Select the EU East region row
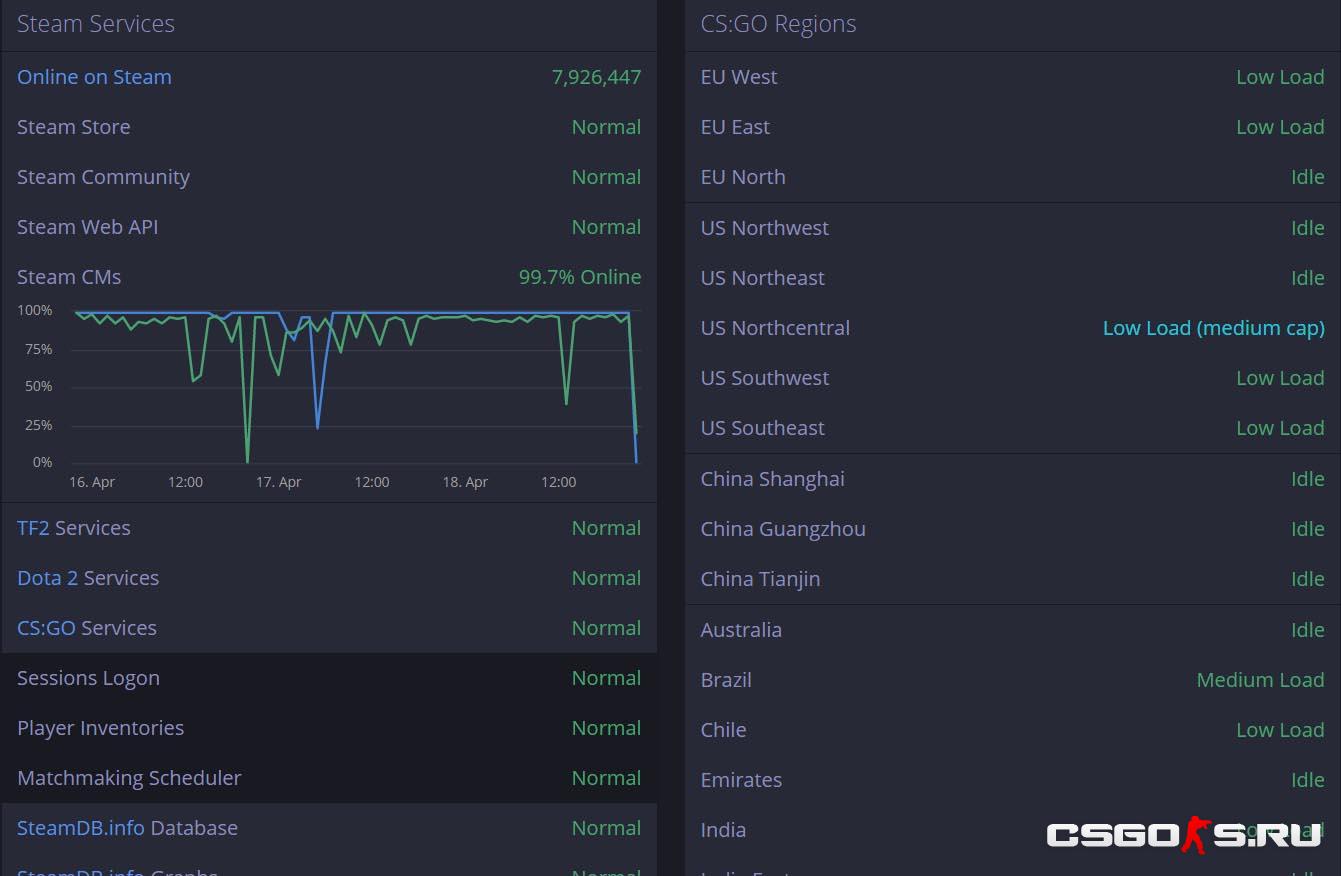 point(1013,127)
